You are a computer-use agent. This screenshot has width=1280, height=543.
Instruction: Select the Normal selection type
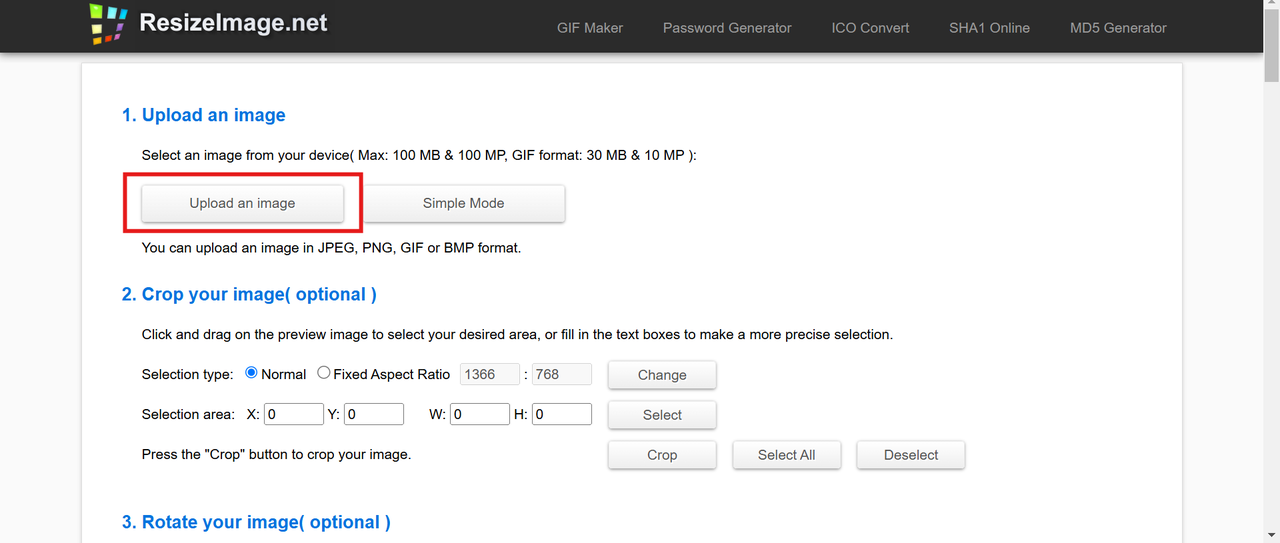(252, 373)
